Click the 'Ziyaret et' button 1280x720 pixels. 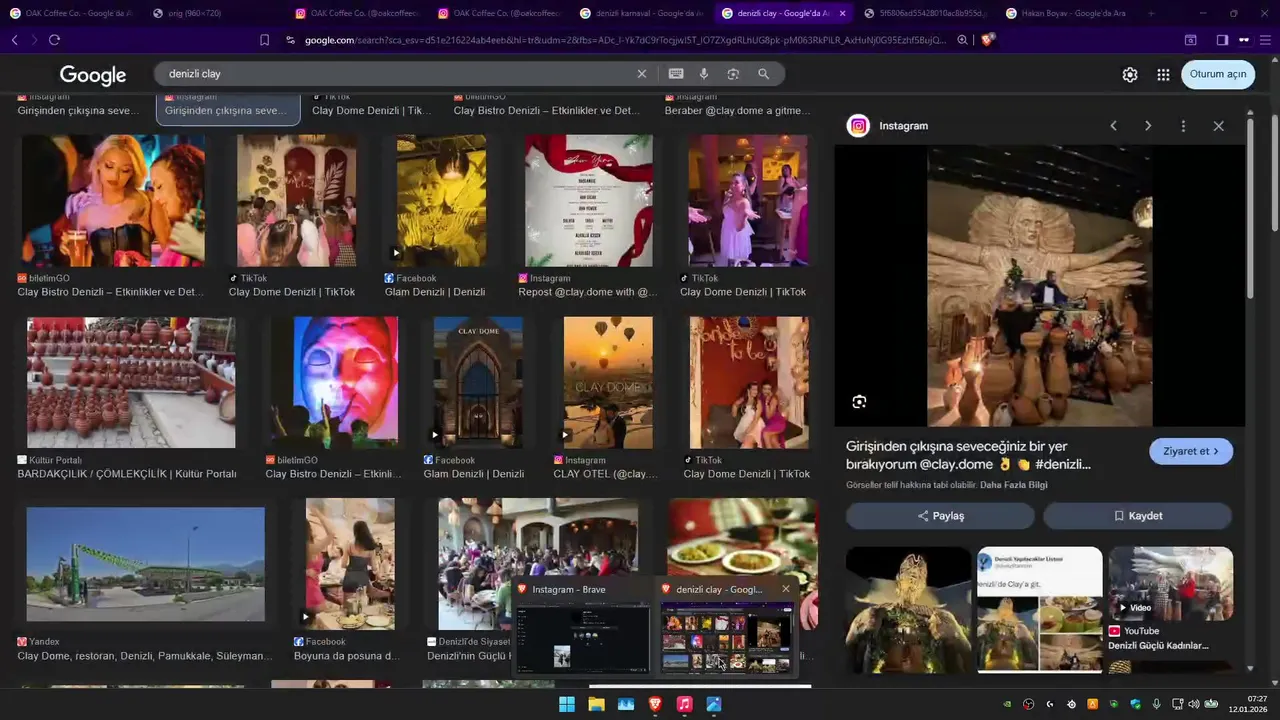pyautogui.click(x=1191, y=451)
